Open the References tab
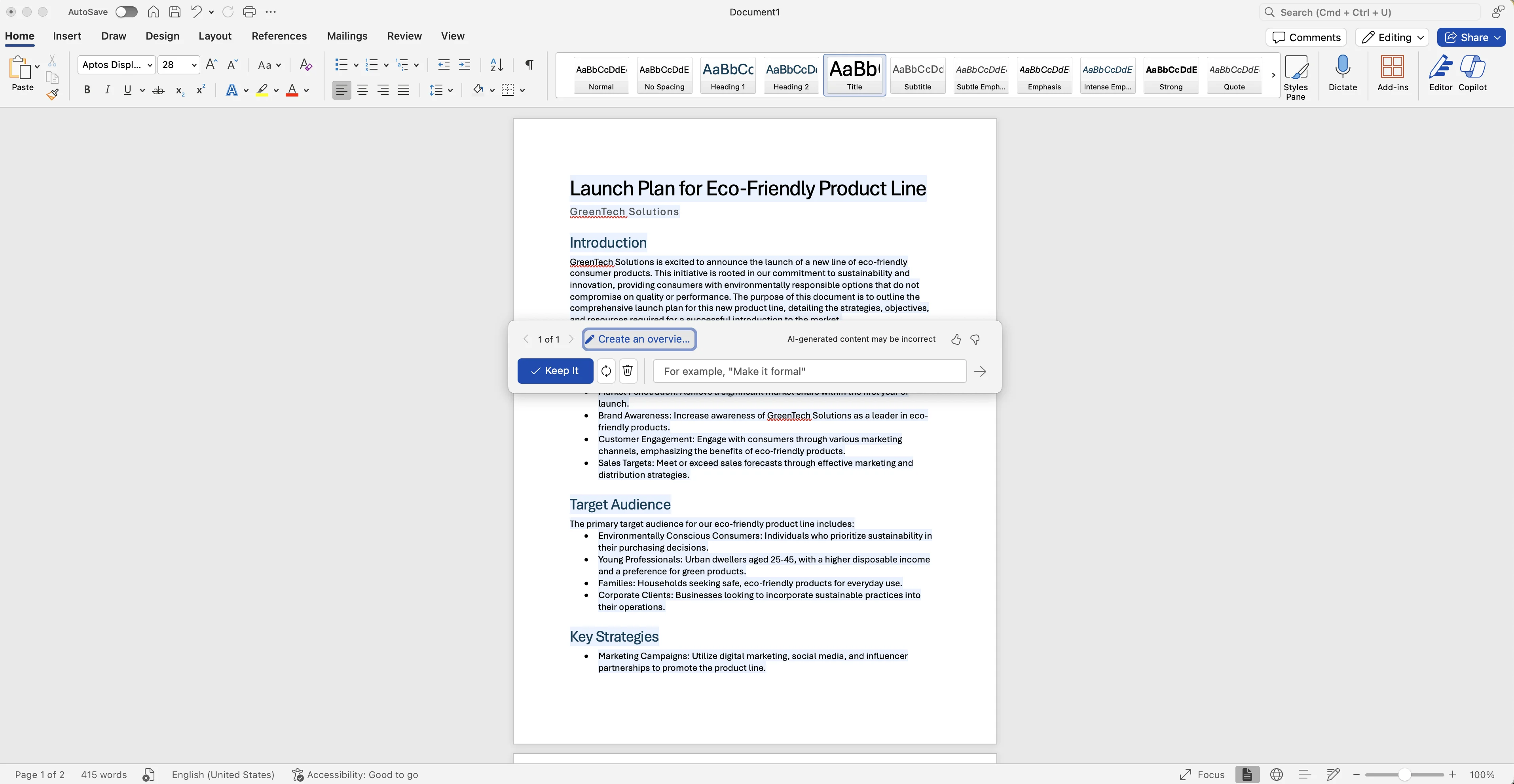This screenshot has height=784, width=1514. click(x=279, y=36)
